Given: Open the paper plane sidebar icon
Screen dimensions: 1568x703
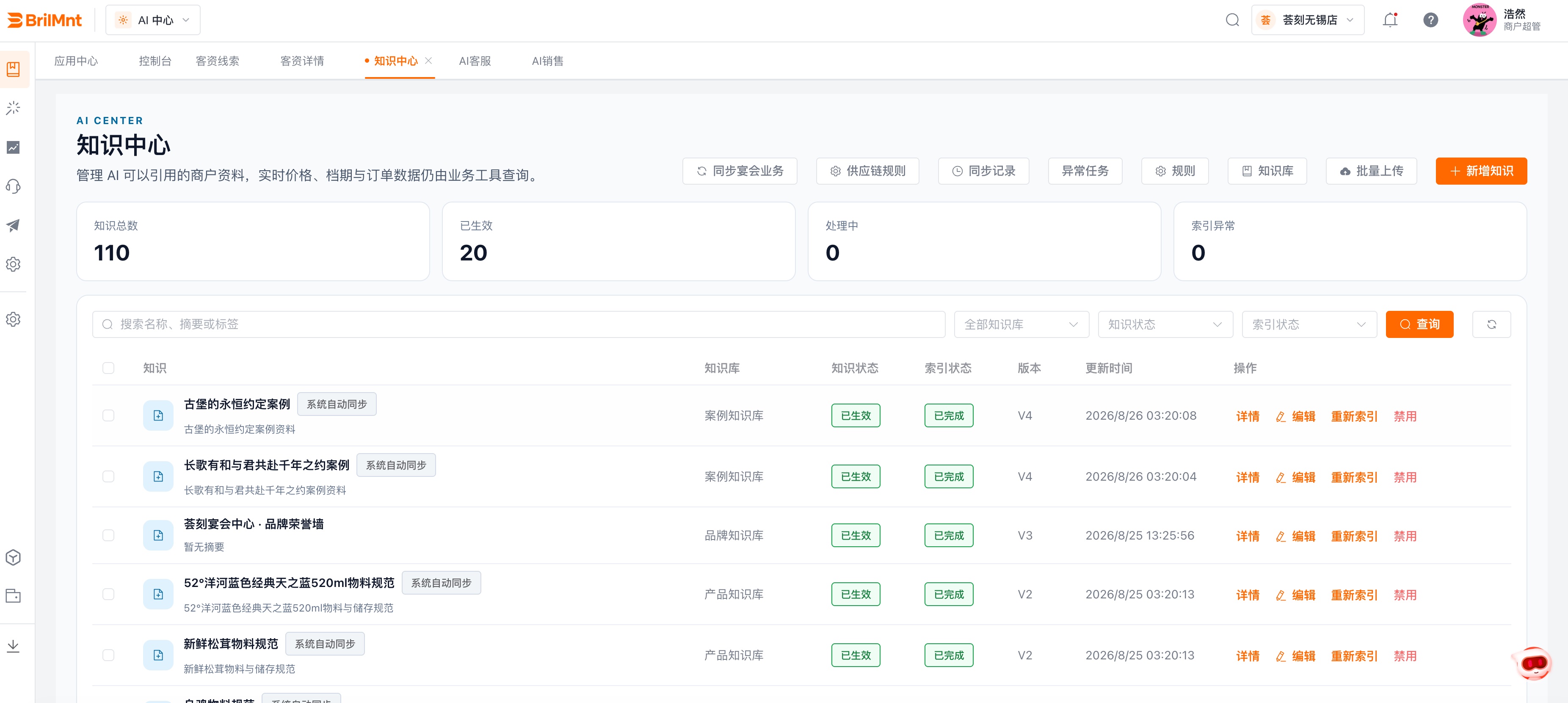Looking at the screenshot, I should coord(14,225).
